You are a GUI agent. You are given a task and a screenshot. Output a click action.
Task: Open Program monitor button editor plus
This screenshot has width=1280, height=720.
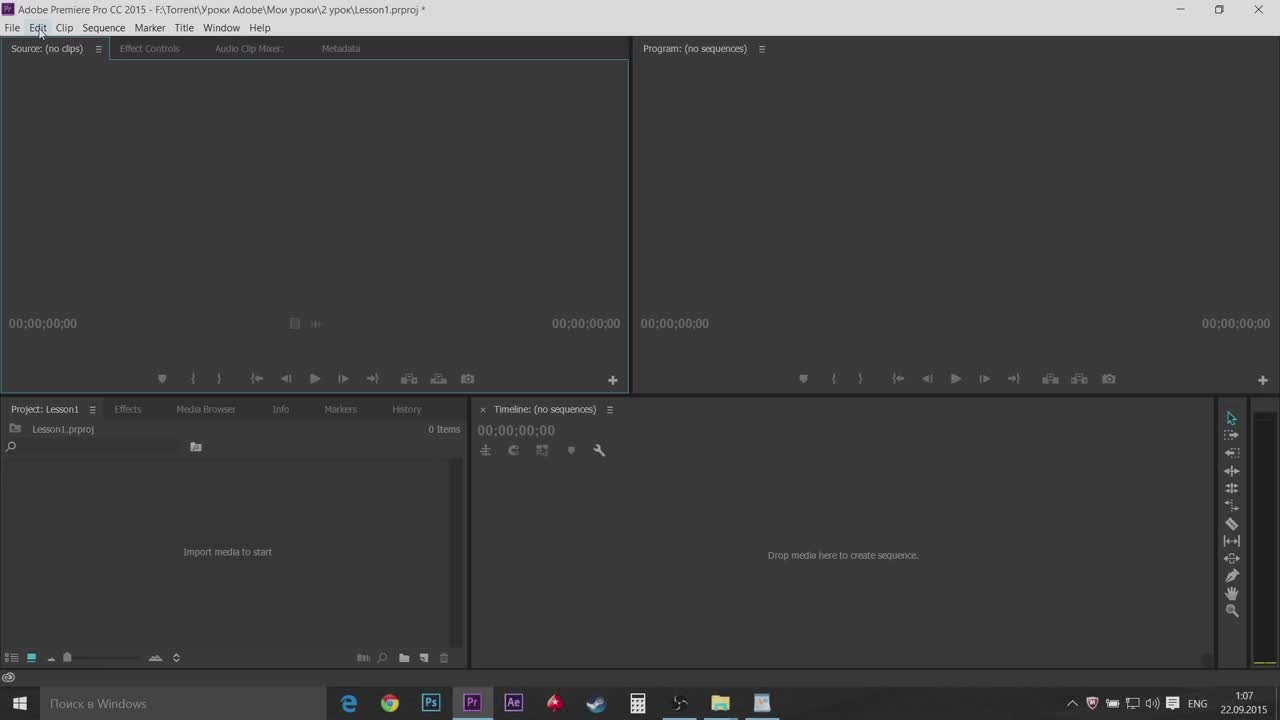click(1263, 380)
